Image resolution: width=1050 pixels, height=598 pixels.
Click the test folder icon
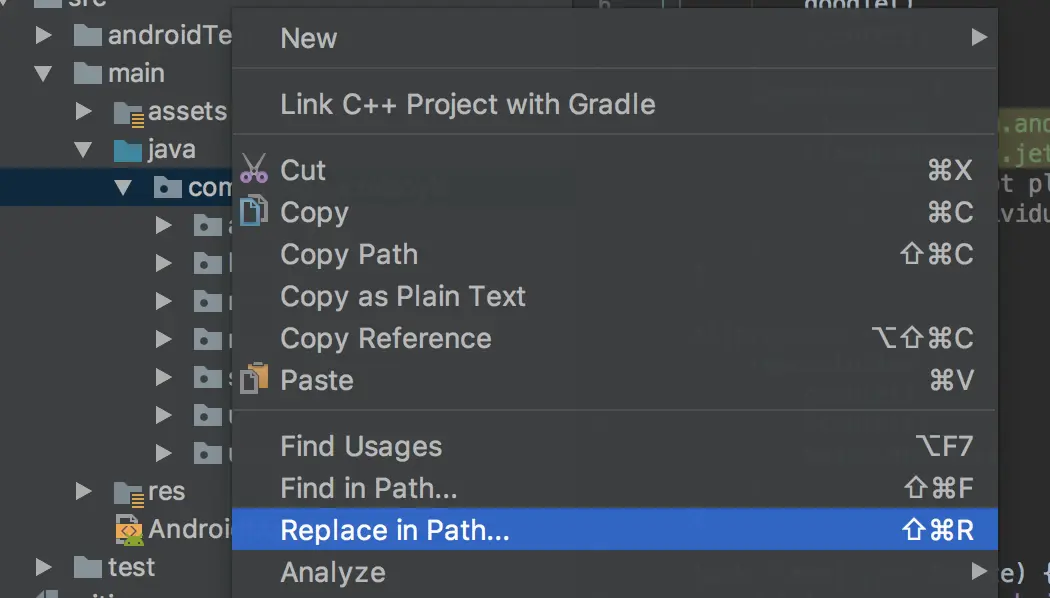click(89, 567)
